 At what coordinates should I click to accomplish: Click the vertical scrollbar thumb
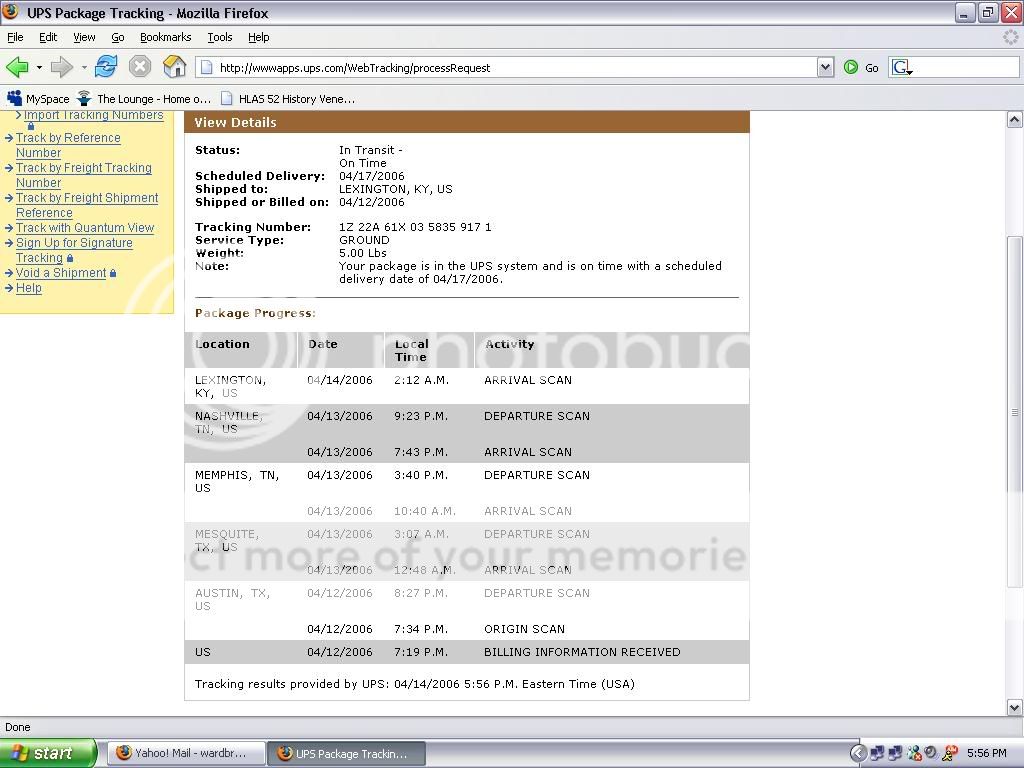(x=1014, y=411)
